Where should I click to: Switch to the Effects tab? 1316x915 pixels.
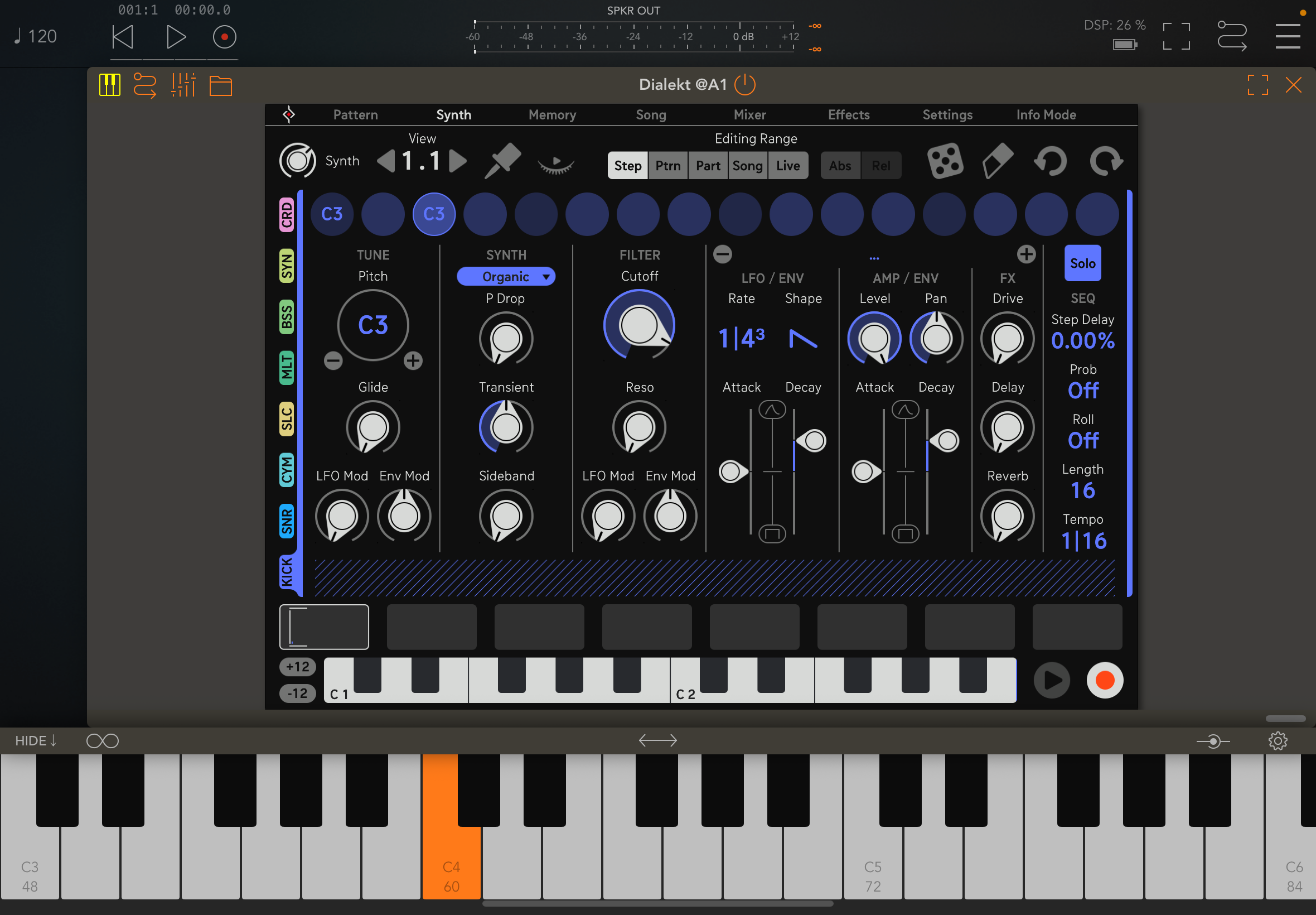(849, 115)
